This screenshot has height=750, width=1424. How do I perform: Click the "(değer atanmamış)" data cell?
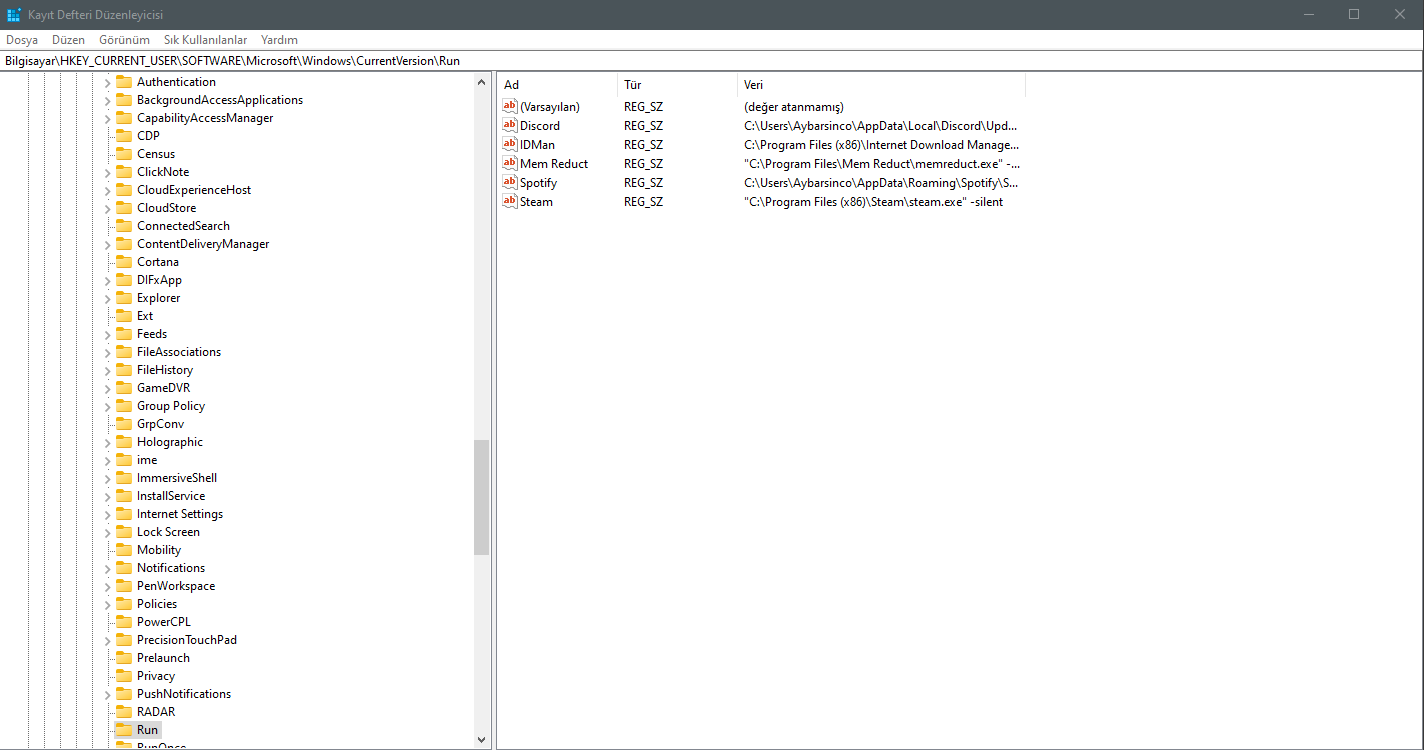tap(794, 107)
